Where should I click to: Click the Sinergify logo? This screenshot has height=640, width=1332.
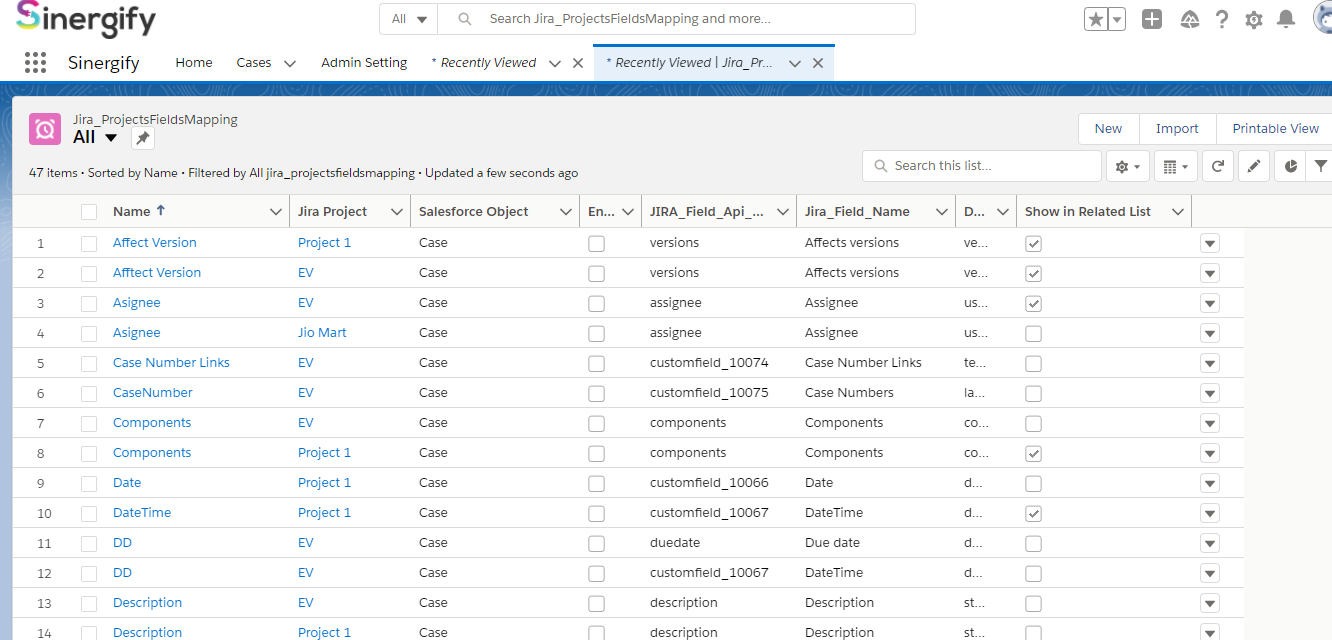pyautogui.click(x=86, y=19)
